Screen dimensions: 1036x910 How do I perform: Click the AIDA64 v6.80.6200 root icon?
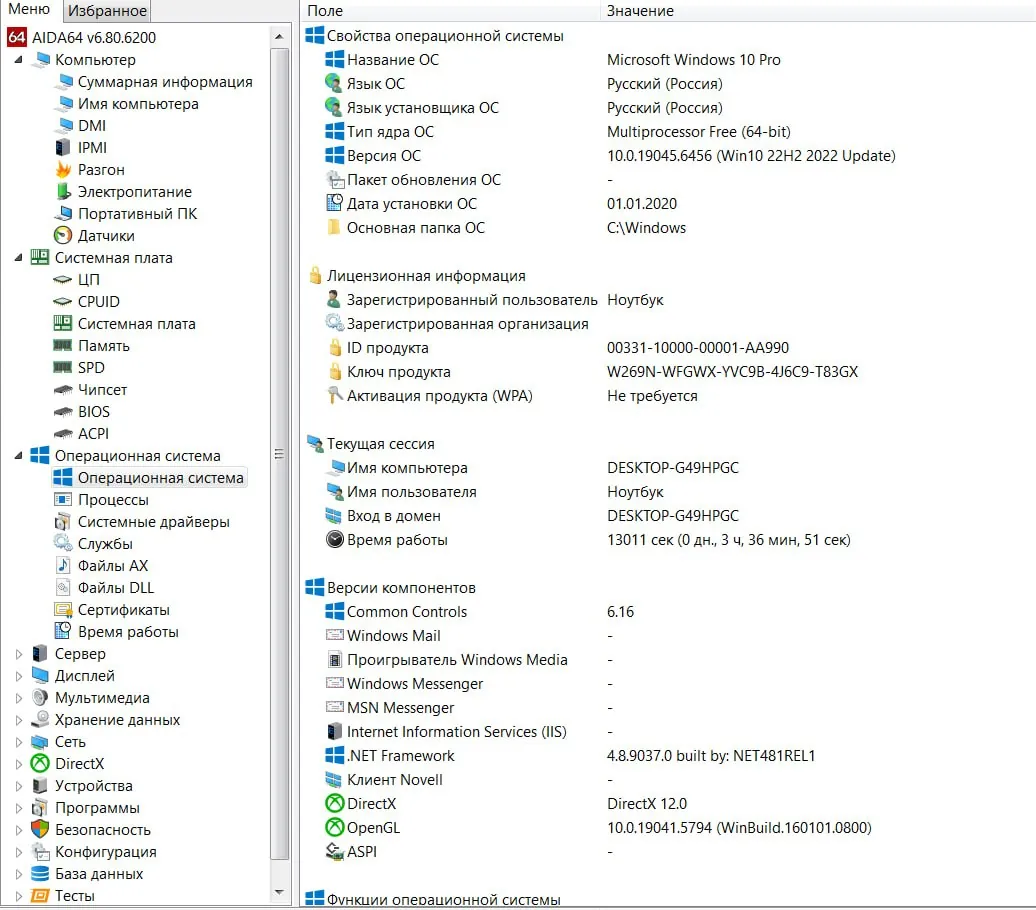(17, 37)
